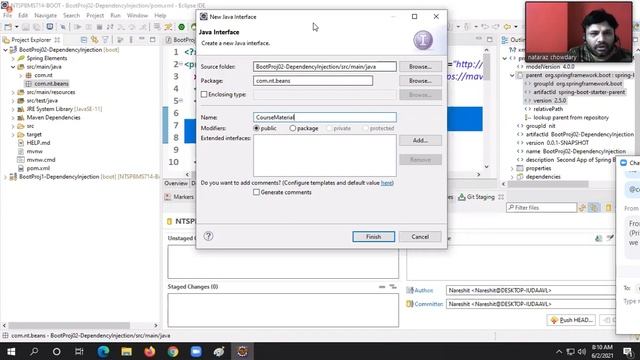
Task: Click the green Boot Dashboard icon in the toolbar
Action: 182,27
